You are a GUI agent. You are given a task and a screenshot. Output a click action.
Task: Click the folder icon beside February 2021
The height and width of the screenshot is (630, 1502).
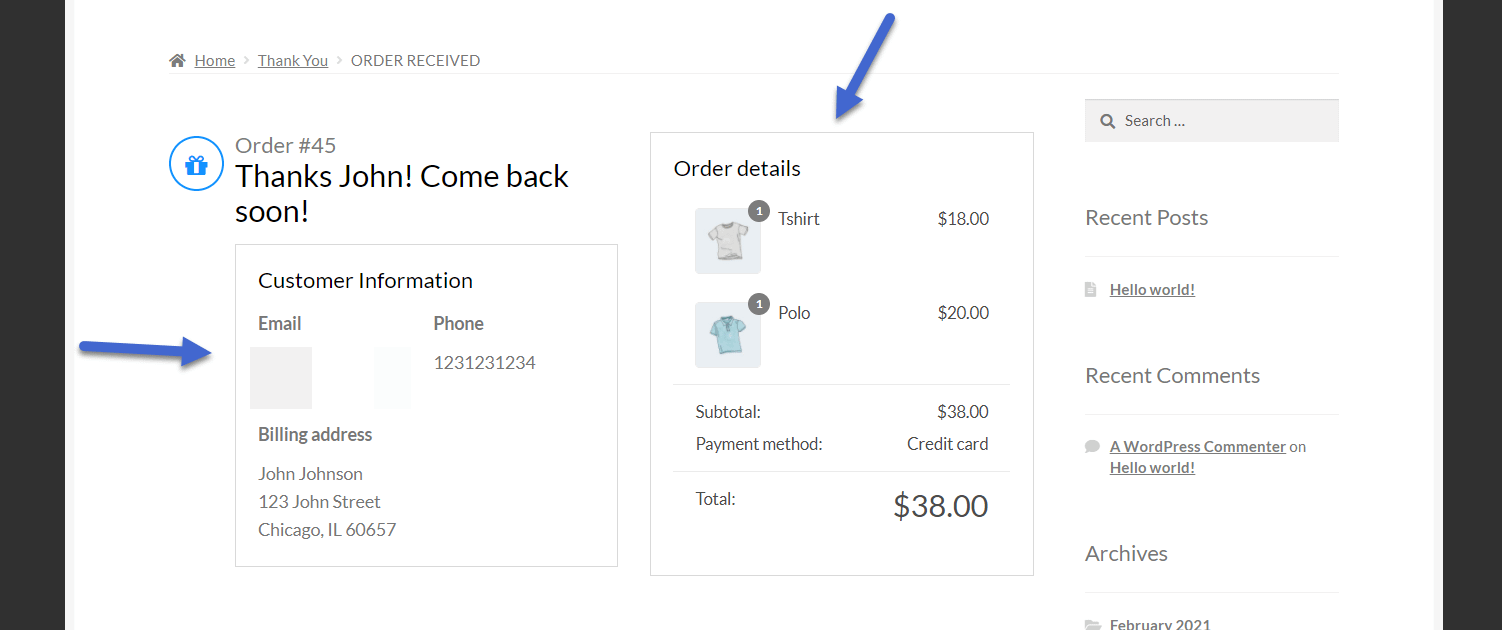tap(1092, 625)
